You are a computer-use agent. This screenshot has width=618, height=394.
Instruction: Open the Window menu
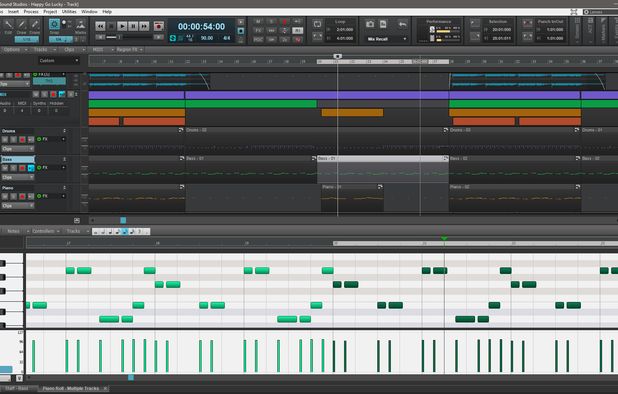[89, 12]
